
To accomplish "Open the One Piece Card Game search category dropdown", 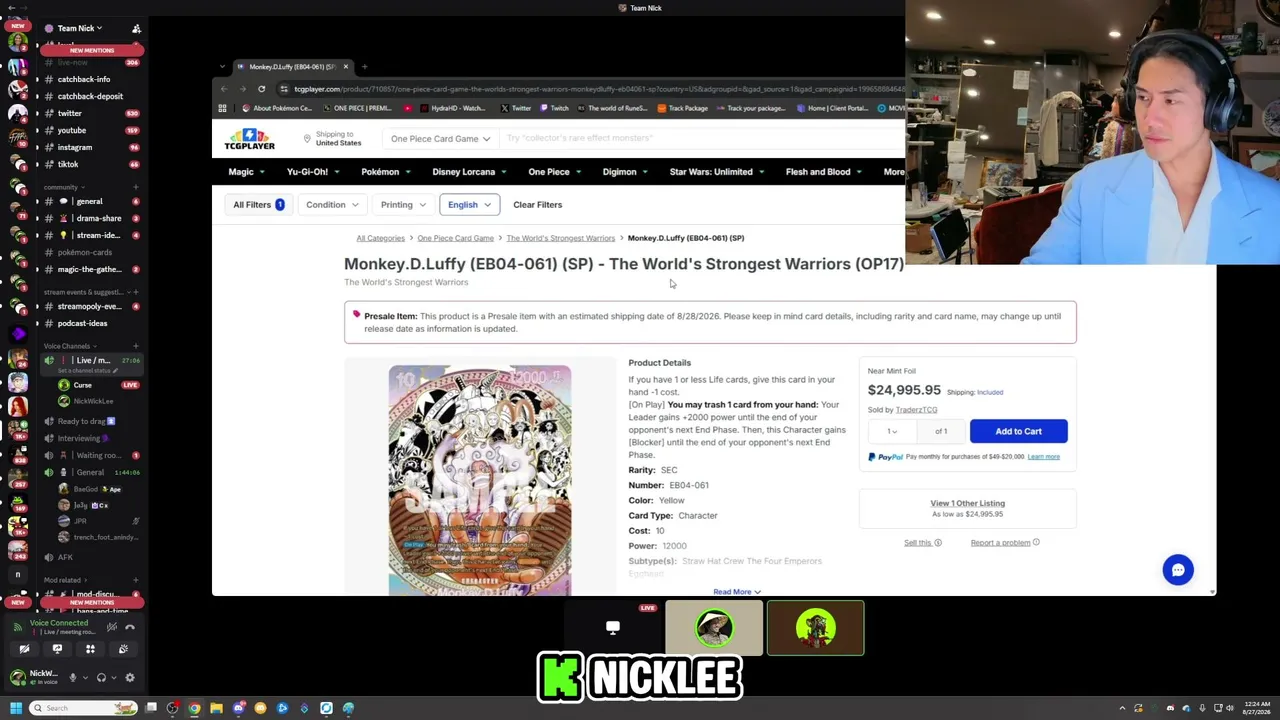I will click(440, 139).
